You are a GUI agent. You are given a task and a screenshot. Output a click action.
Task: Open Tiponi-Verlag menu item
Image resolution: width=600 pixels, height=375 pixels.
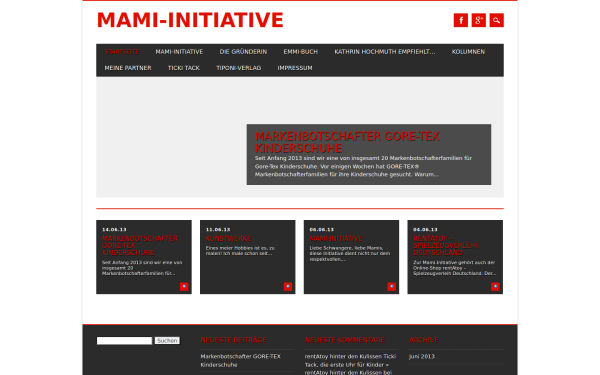click(x=238, y=68)
